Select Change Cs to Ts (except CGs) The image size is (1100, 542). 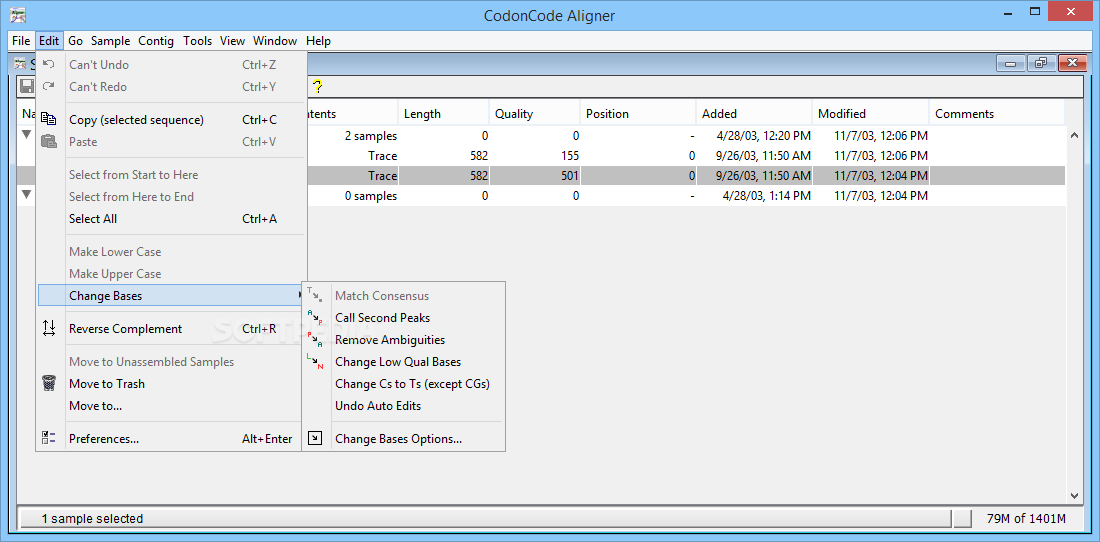click(x=403, y=384)
